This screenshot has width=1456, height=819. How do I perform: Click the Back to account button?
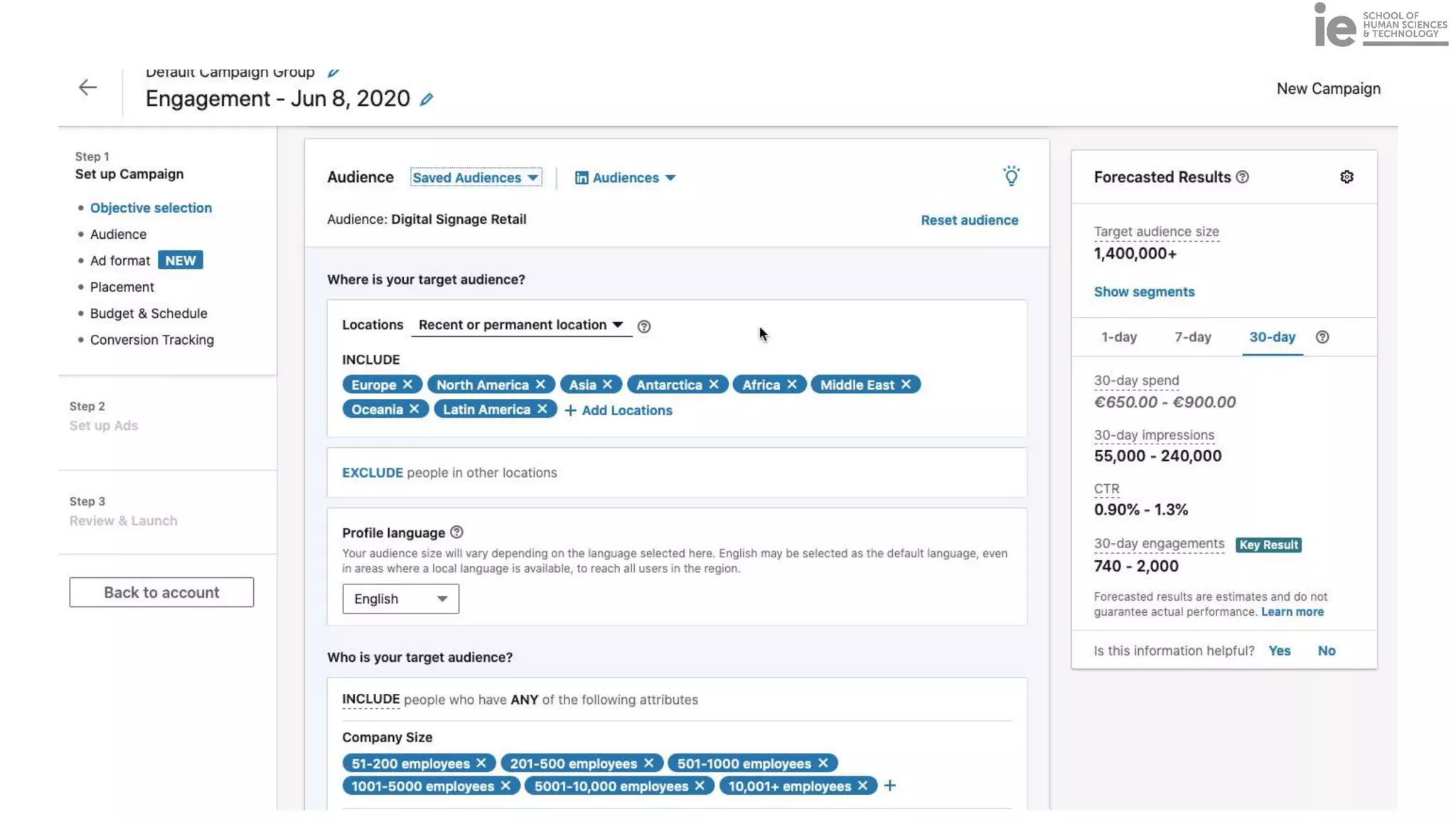pyautogui.click(x=161, y=592)
